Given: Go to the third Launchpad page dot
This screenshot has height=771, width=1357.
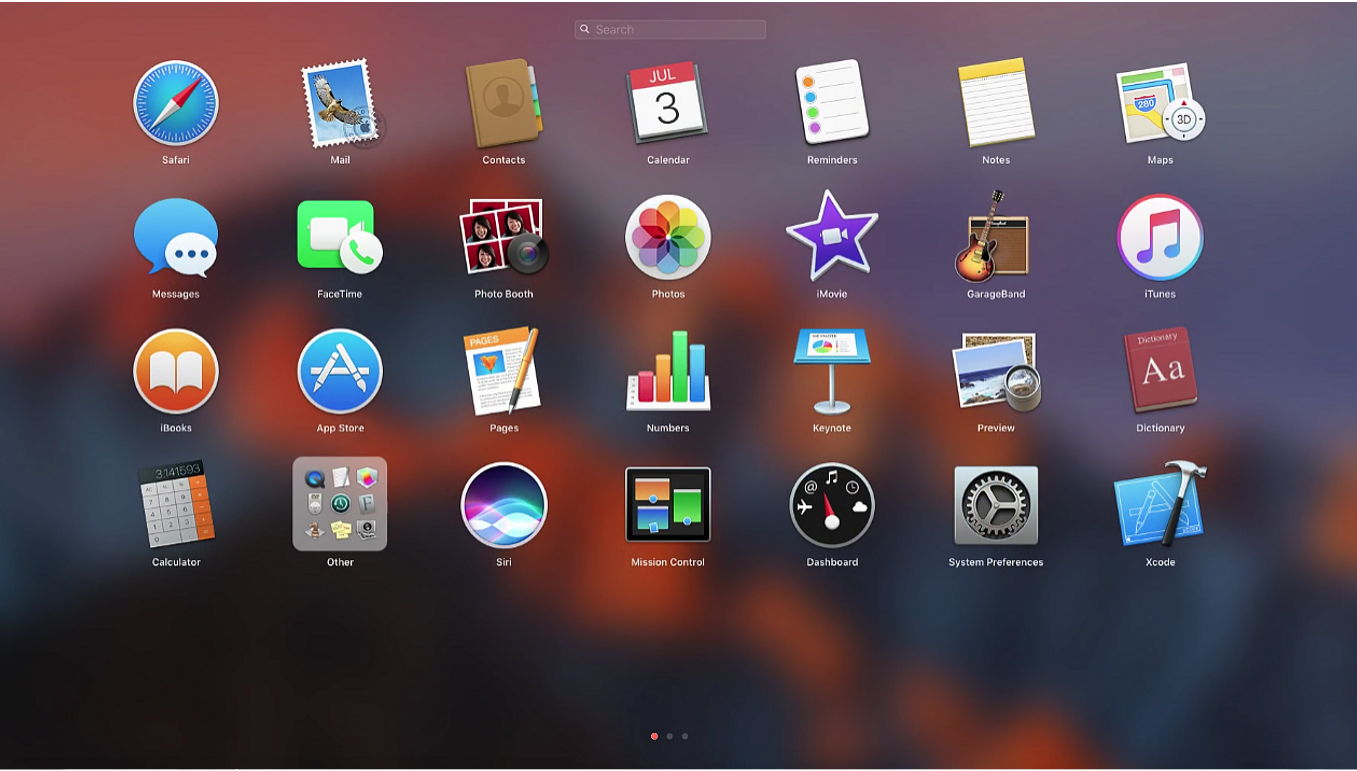Looking at the screenshot, I should (x=684, y=736).
